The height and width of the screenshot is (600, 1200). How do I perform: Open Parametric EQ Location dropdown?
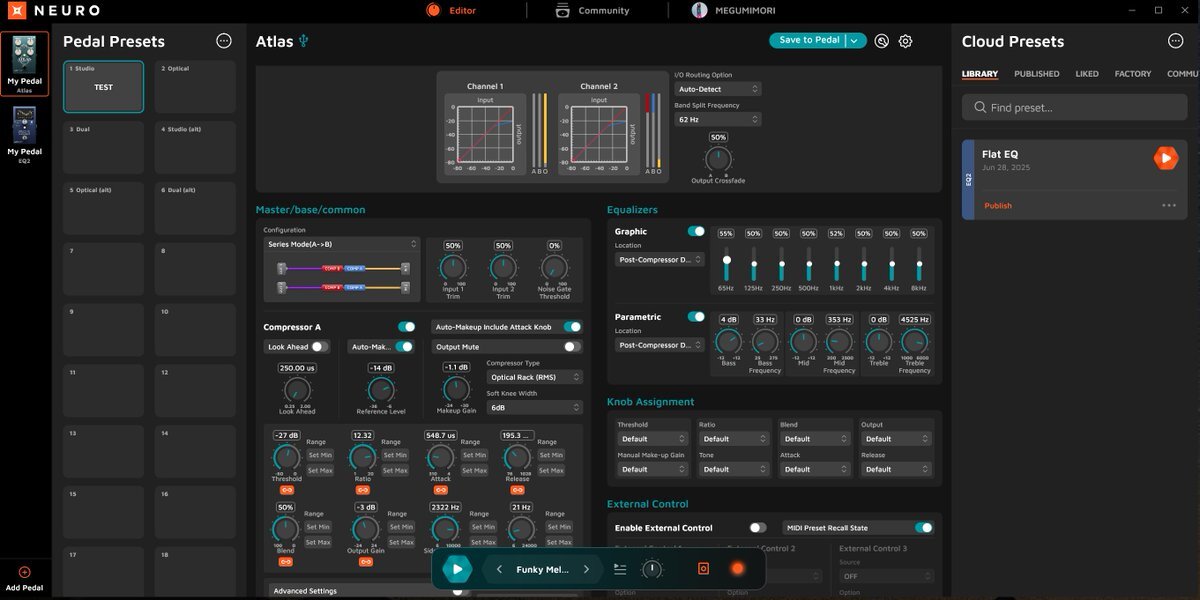tap(659, 345)
